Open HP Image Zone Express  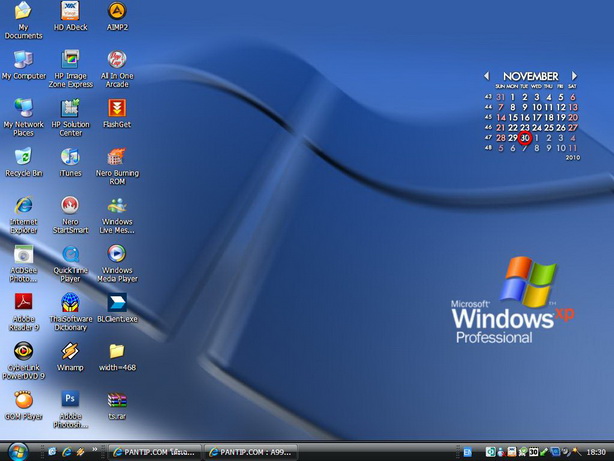tap(70, 60)
